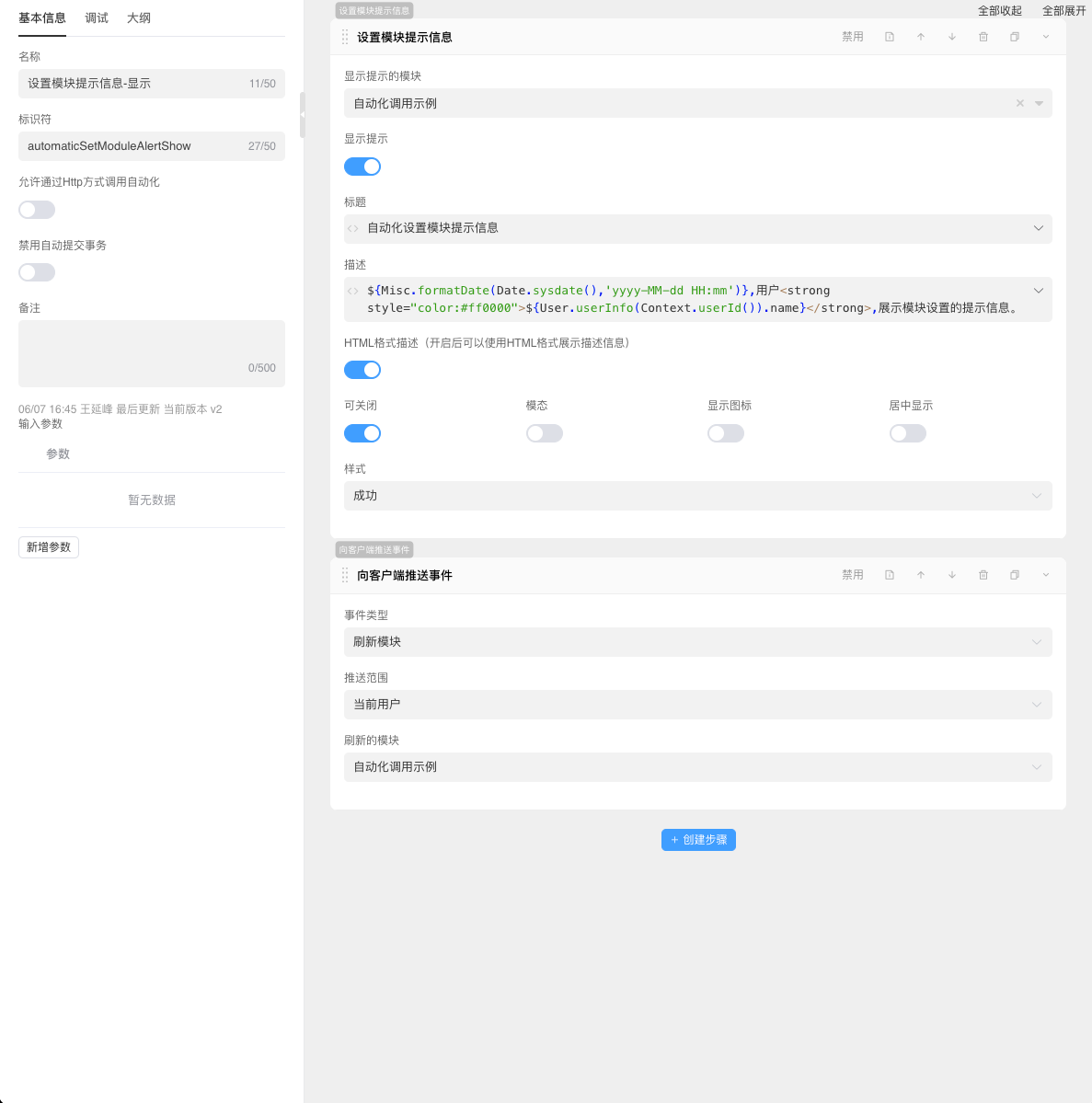Switch to the 调试 tab

97,18
